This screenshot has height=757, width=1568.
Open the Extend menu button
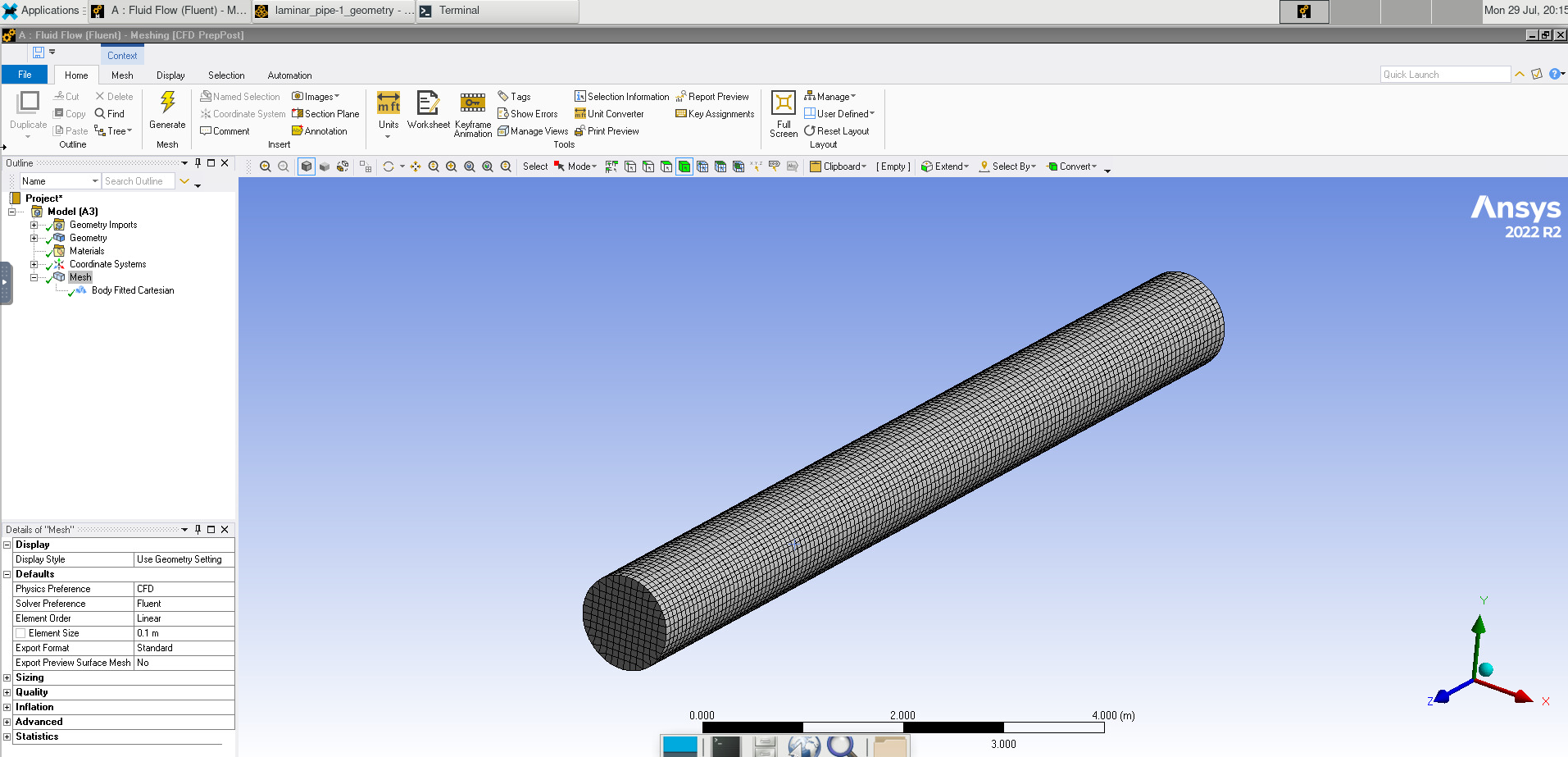pos(945,166)
